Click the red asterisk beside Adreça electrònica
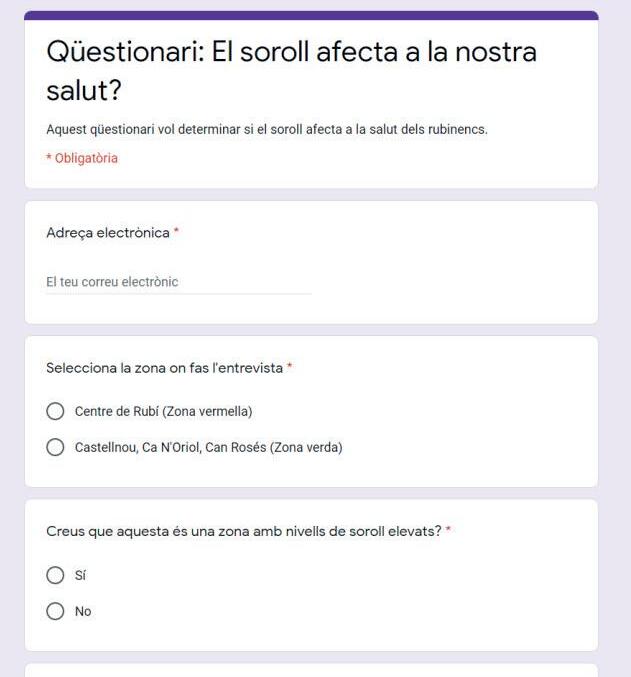Screen dimensions: 631x677 [177, 232]
